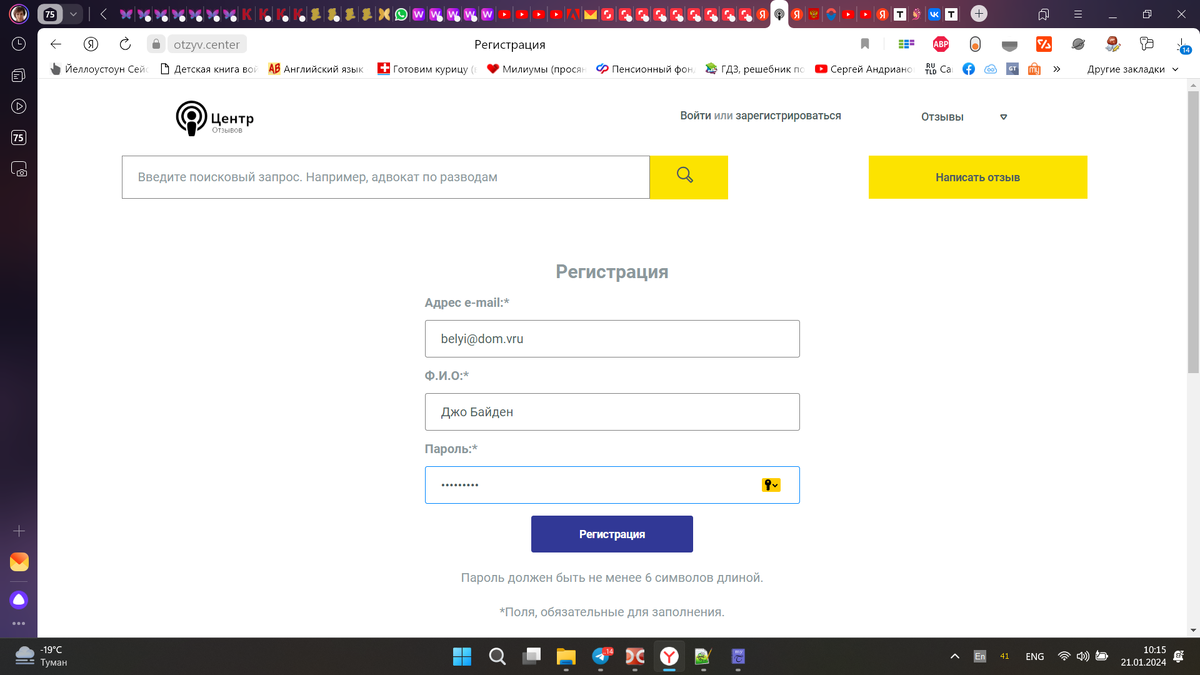Reload the current page
This screenshot has width=1200, height=675.
tap(124, 44)
